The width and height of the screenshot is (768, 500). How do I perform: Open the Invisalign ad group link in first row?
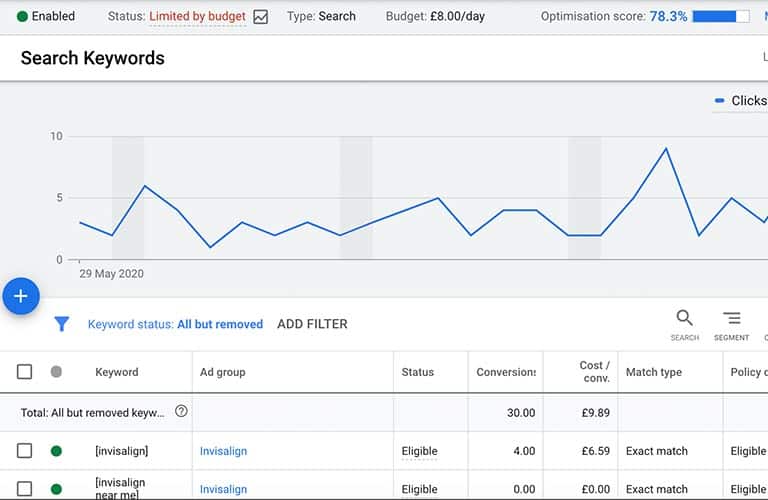click(223, 451)
